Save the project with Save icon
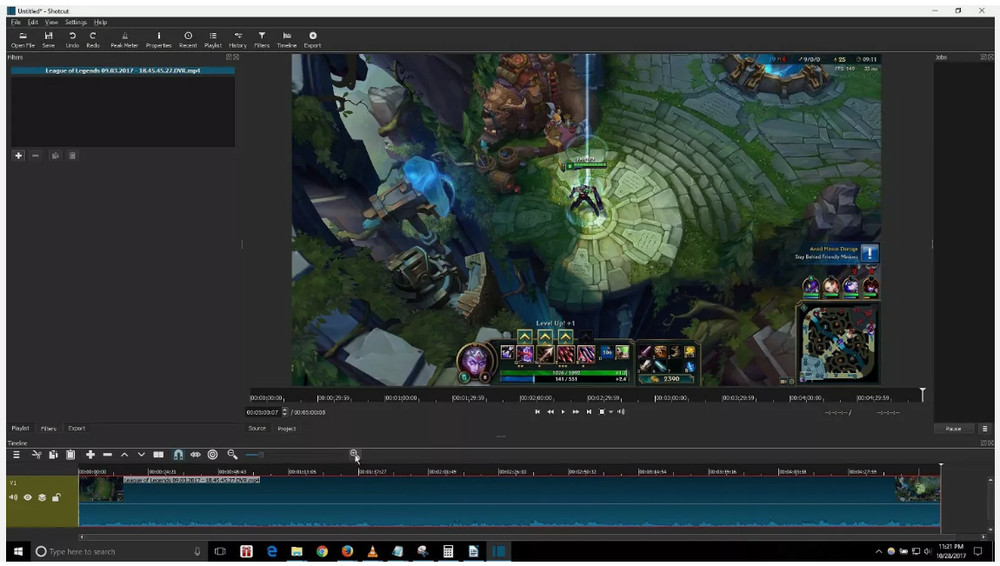The image size is (1000, 566). [x=48, y=40]
